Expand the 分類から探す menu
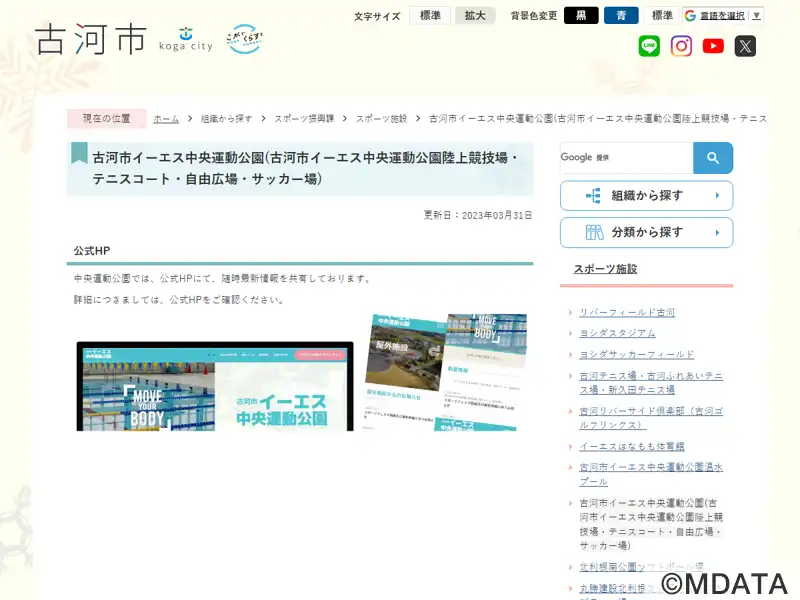The width and height of the screenshot is (800, 600). coord(646,232)
